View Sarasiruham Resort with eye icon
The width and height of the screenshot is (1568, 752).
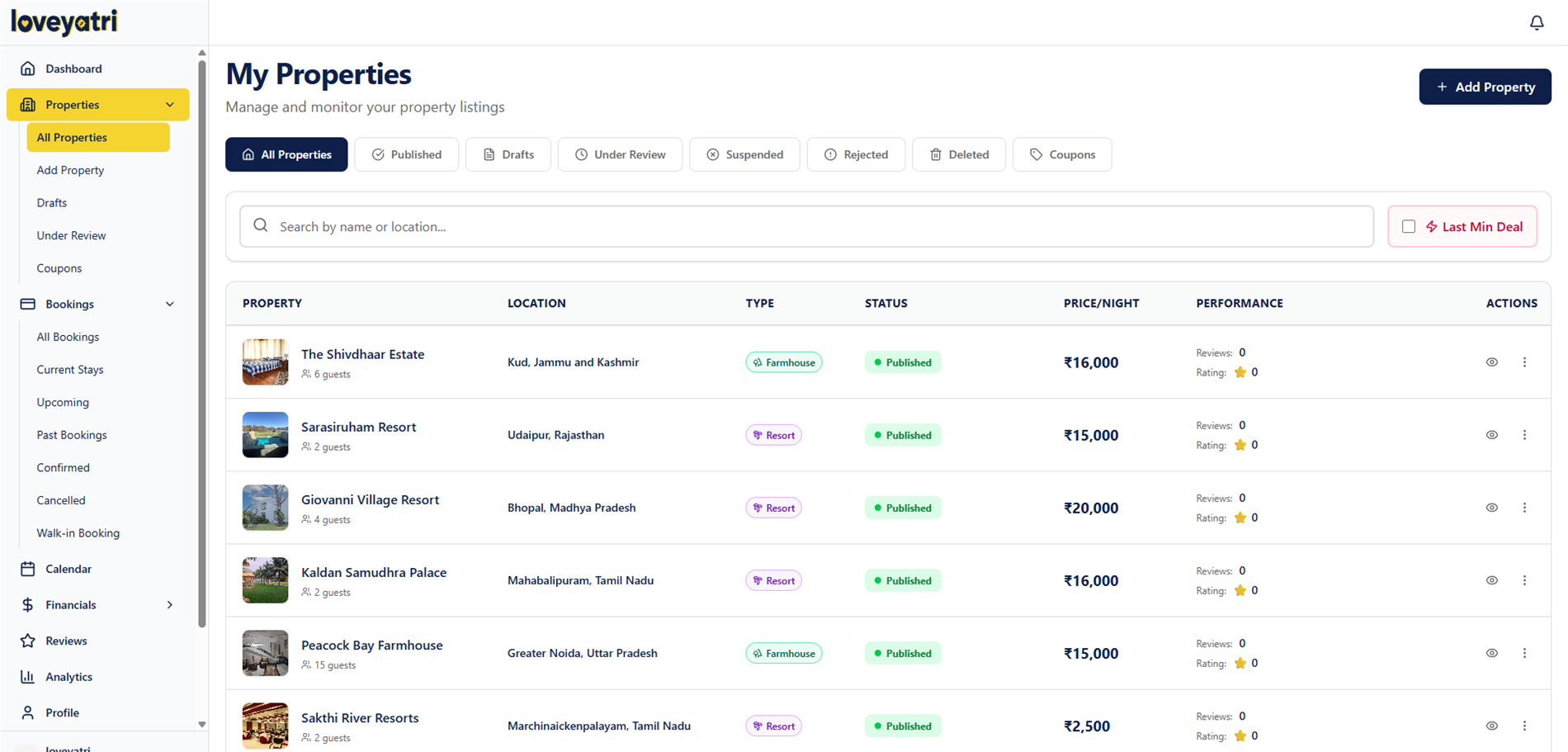(1492, 435)
